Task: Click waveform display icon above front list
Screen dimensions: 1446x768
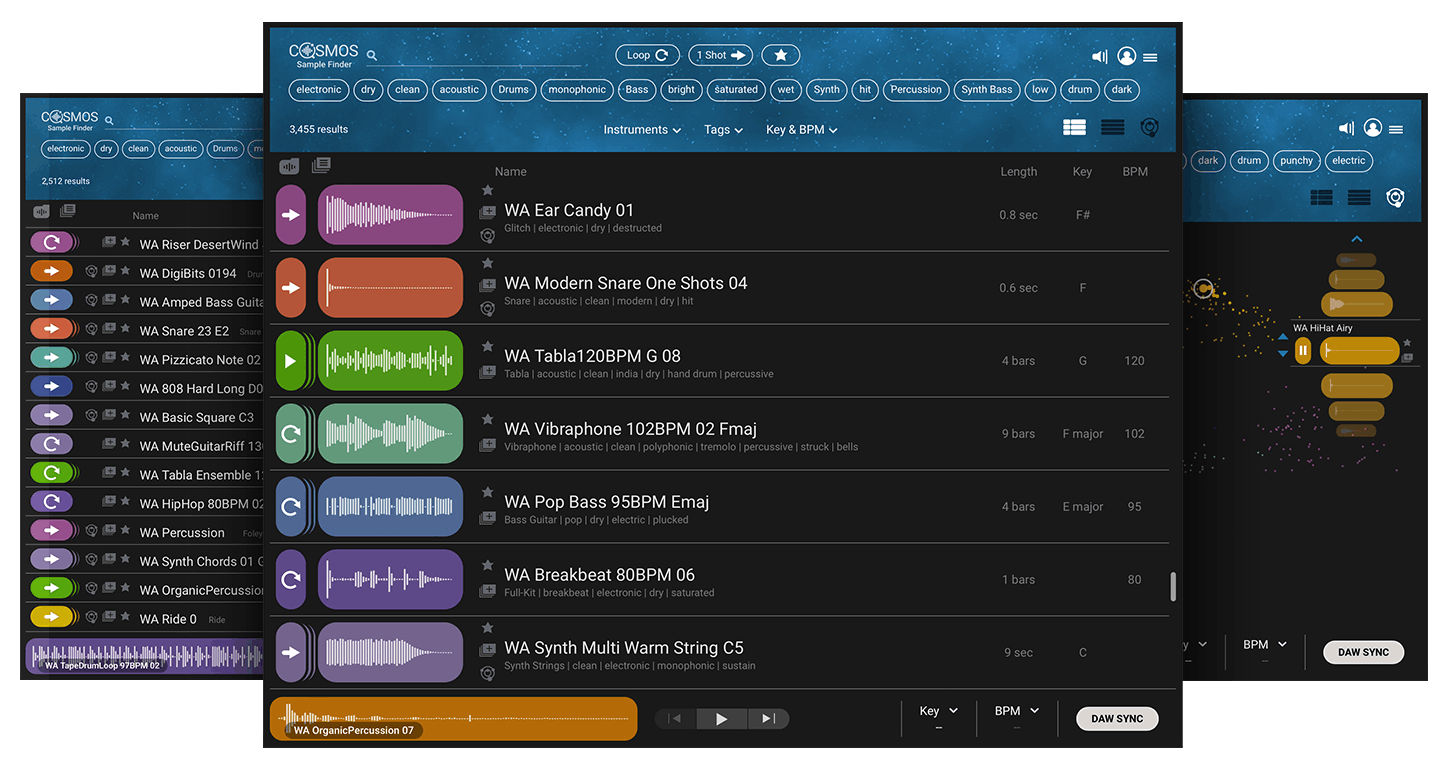Action: (x=289, y=167)
